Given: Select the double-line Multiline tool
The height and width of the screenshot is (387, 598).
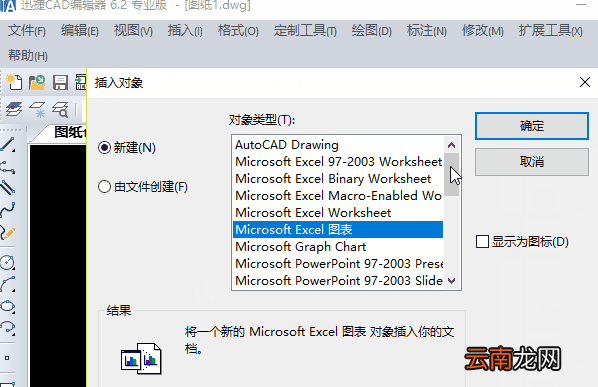Looking at the screenshot, I should coord(8,188).
